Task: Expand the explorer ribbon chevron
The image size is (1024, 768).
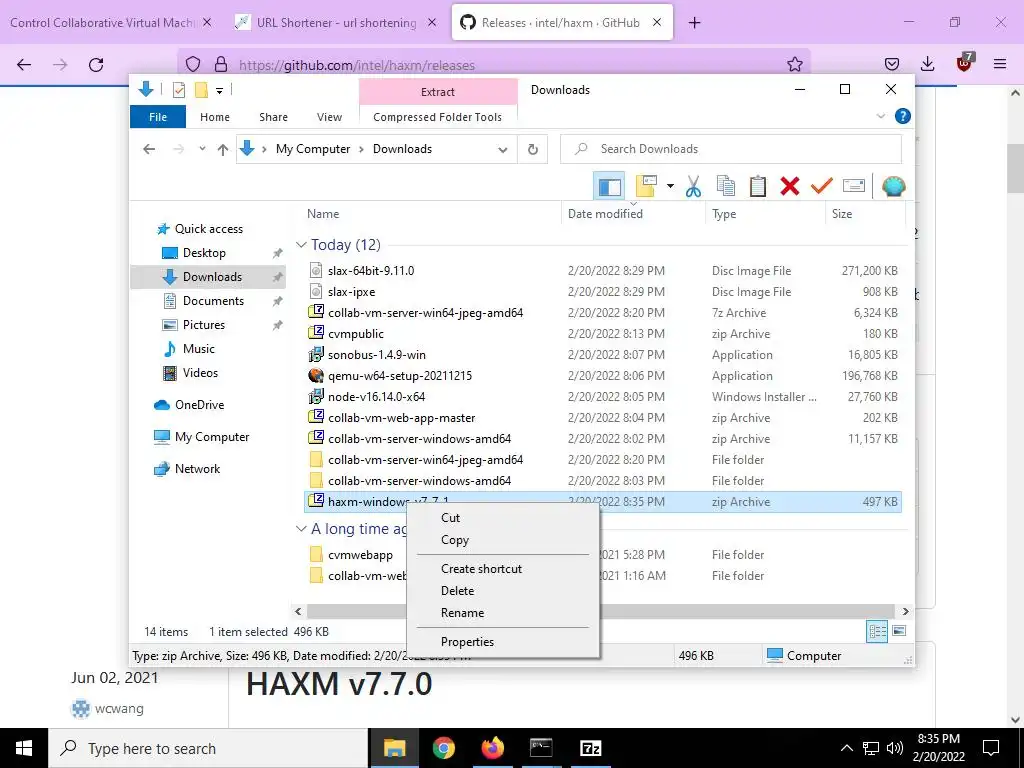Action: (x=880, y=116)
